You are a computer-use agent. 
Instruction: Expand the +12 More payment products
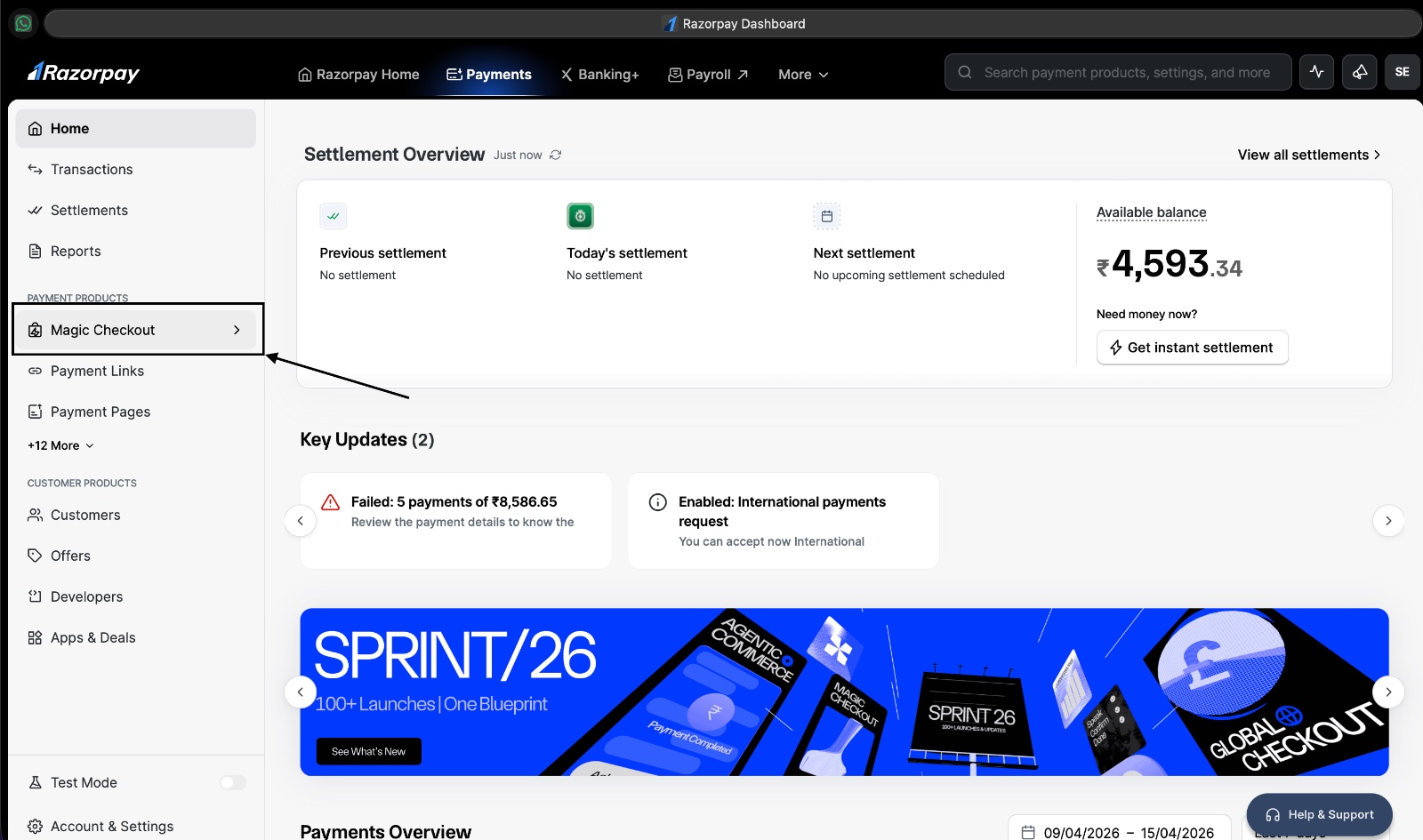click(x=60, y=445)
